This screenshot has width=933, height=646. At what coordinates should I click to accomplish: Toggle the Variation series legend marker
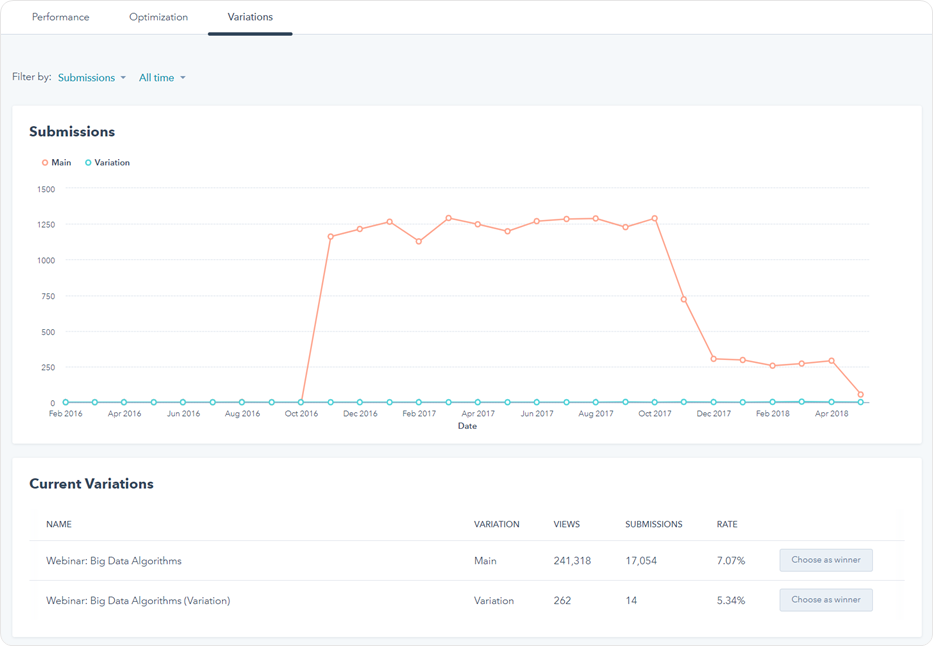88,163
